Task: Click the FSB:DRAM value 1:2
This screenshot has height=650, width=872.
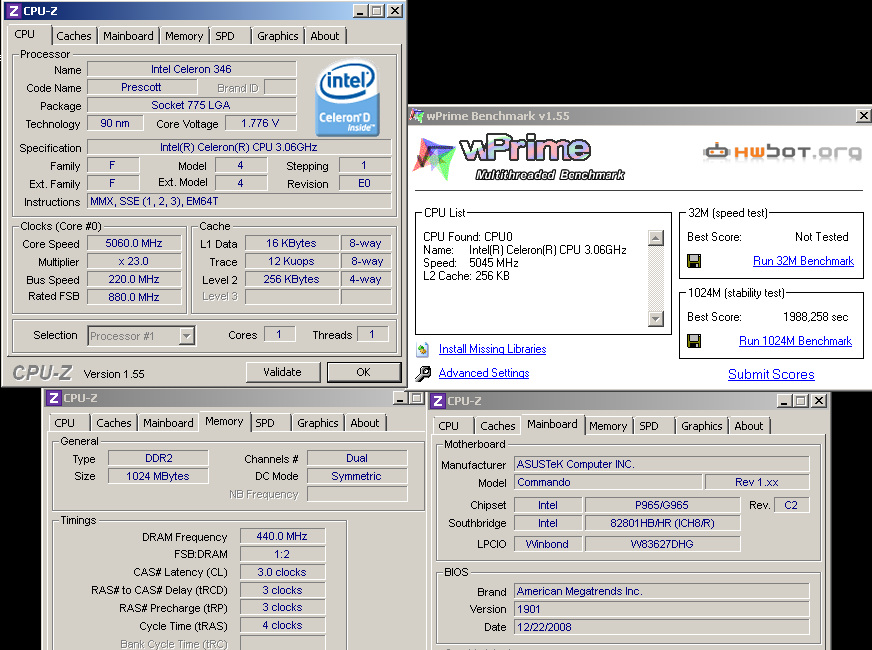Action: pyautogui.click(x=282, y=554)
